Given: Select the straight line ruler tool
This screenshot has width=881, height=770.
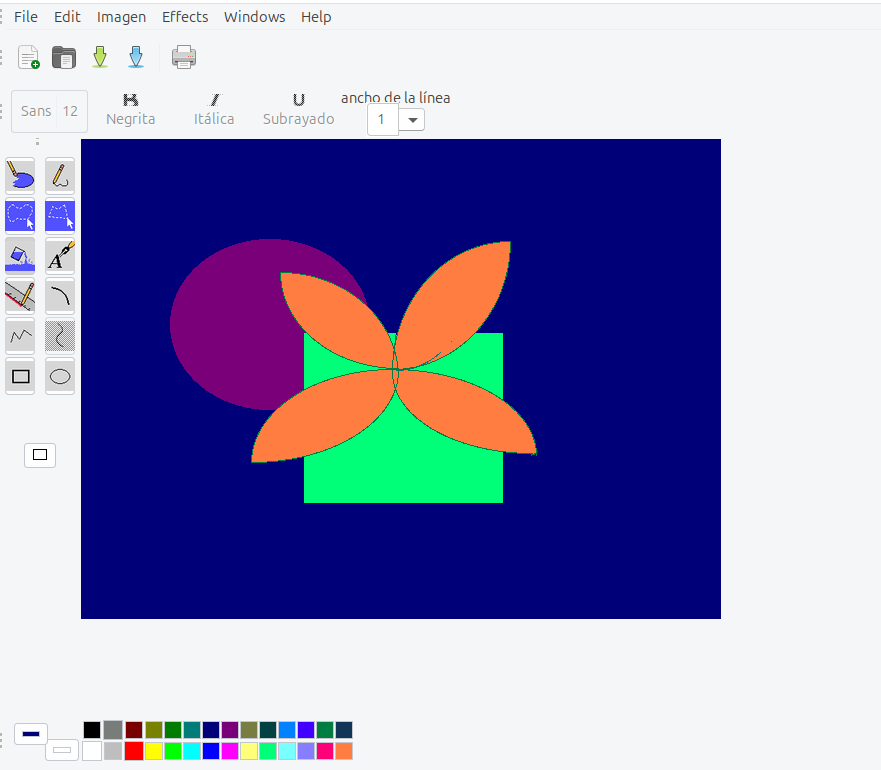Looking at the screenshot, I should pos(20,296).
